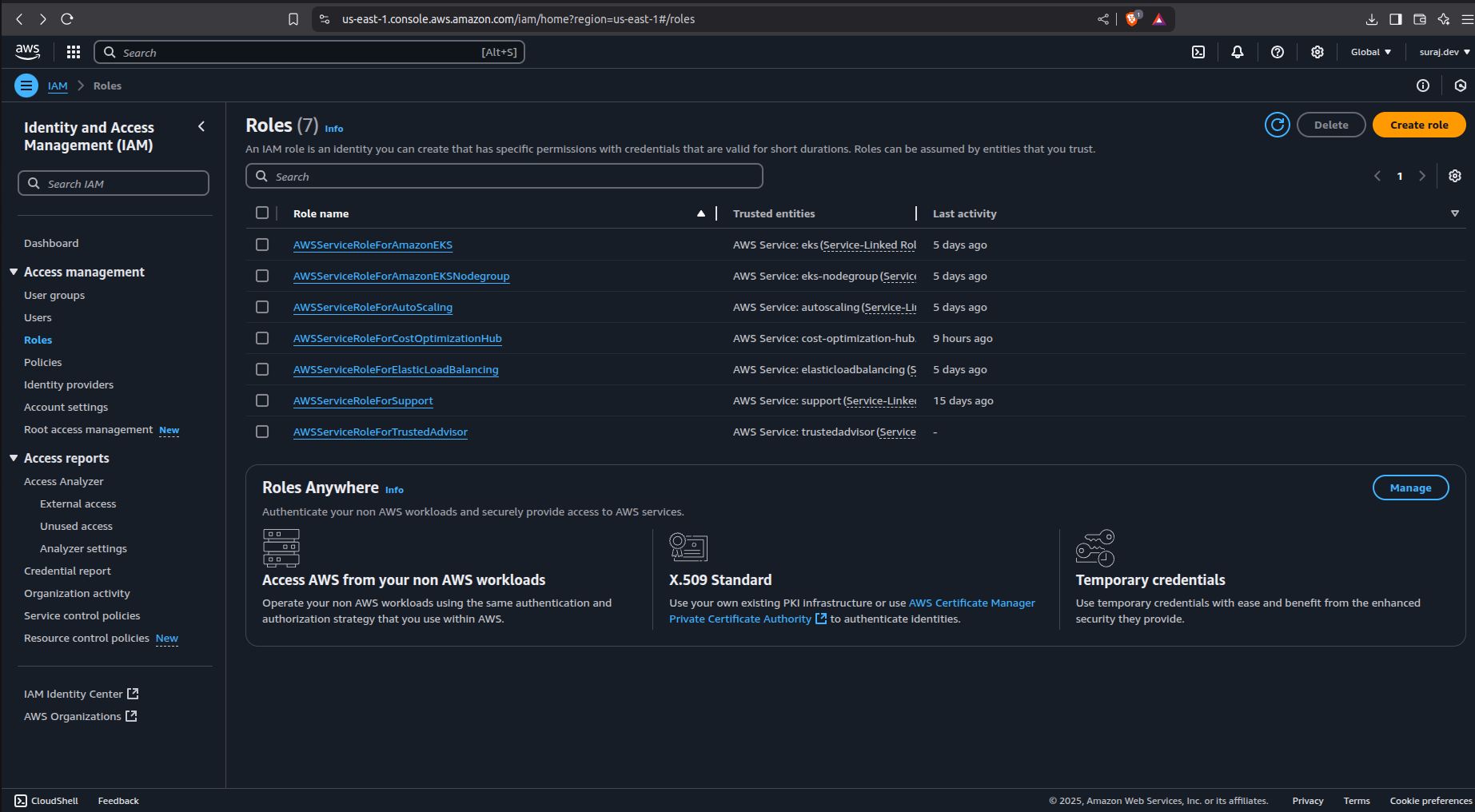This screenshot has height=812, width=1475.
Task: Check AWSServiceRoleForTrustedAdvisor checkbox
Action: coord(262,432)
